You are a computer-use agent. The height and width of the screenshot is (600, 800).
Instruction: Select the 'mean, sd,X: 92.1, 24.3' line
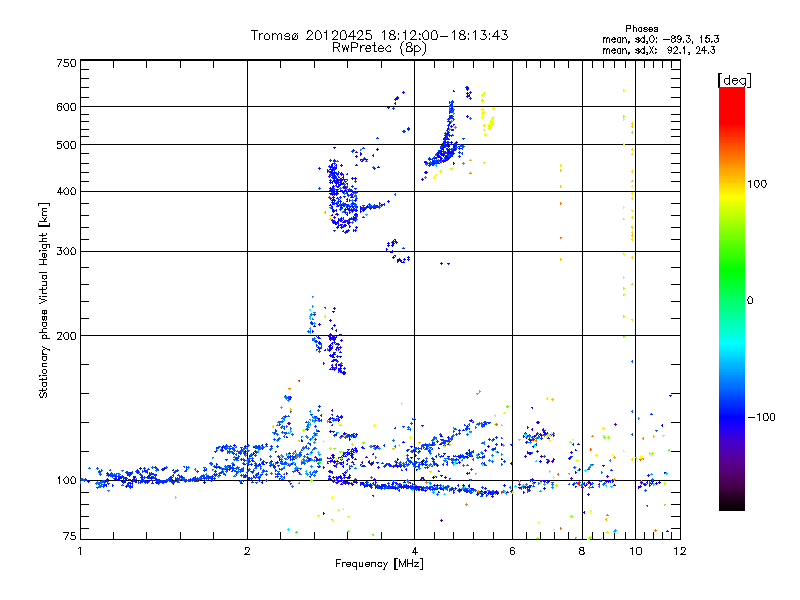pyautogui.click(x=658, y=50)
